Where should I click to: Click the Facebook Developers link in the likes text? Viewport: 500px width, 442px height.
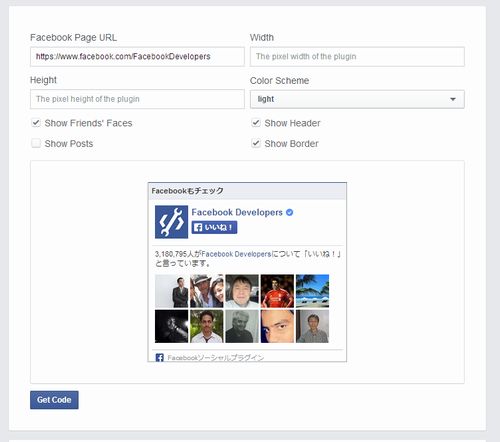(236, 254)
